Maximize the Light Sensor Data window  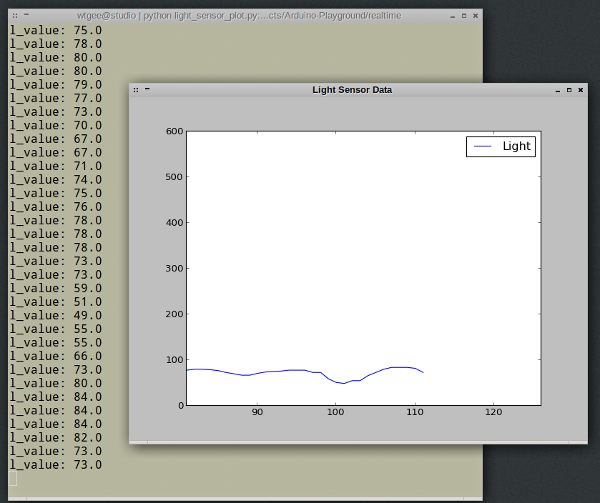(569, 90)
